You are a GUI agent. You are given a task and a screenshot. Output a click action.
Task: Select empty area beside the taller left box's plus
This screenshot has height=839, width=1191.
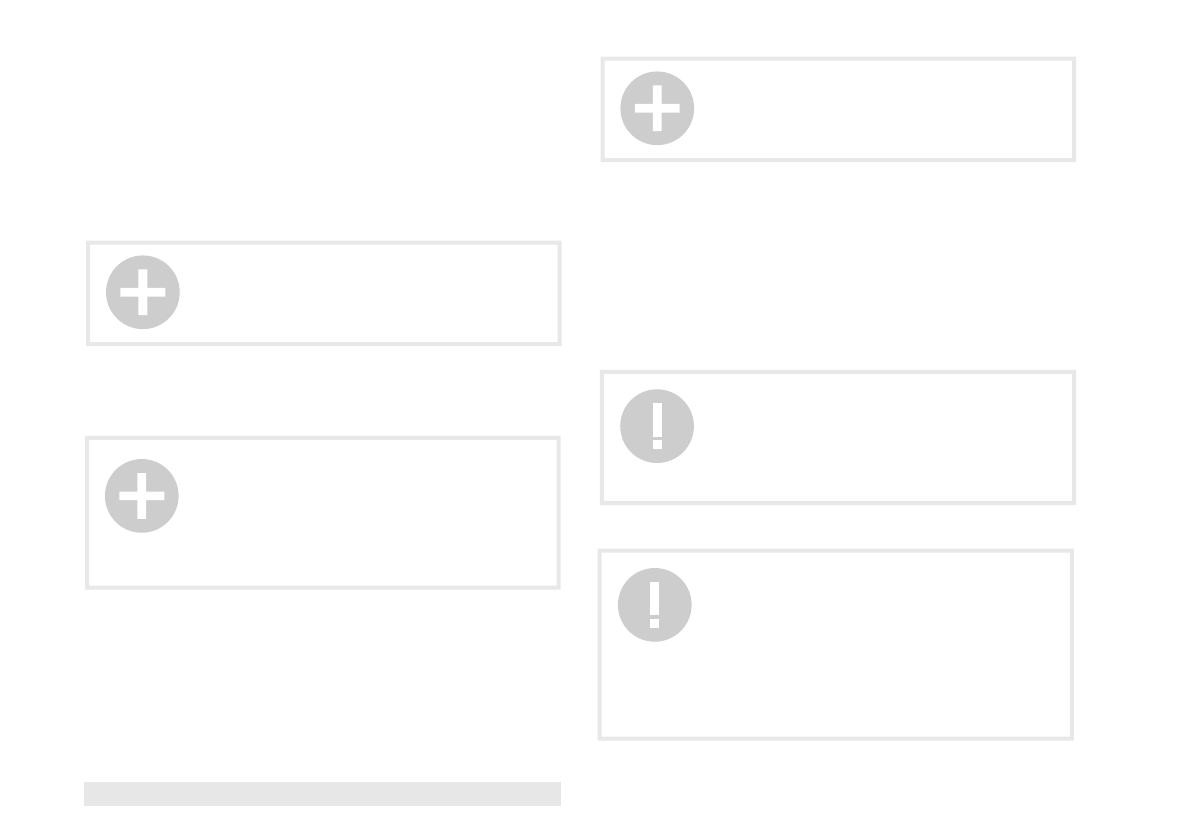tap(366, 497)
